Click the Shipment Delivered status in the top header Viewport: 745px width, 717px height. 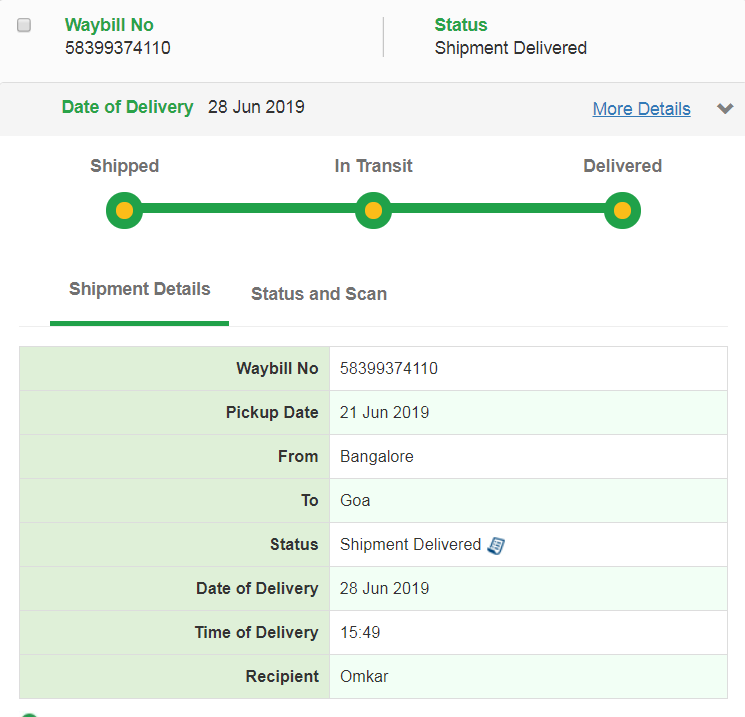pyautogui.click(x=511, y=48)
